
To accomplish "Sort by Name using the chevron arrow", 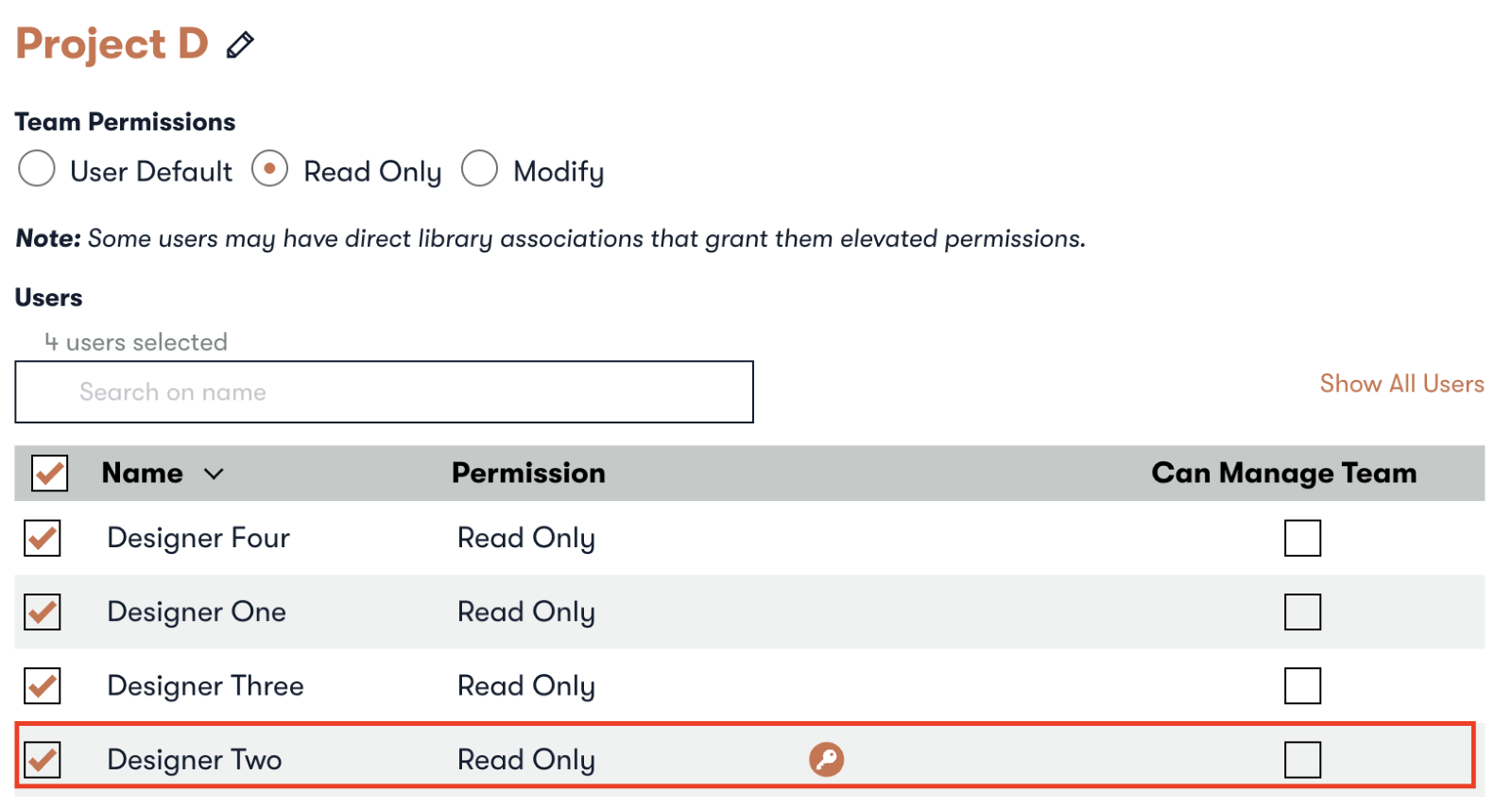I will [215, 474].
